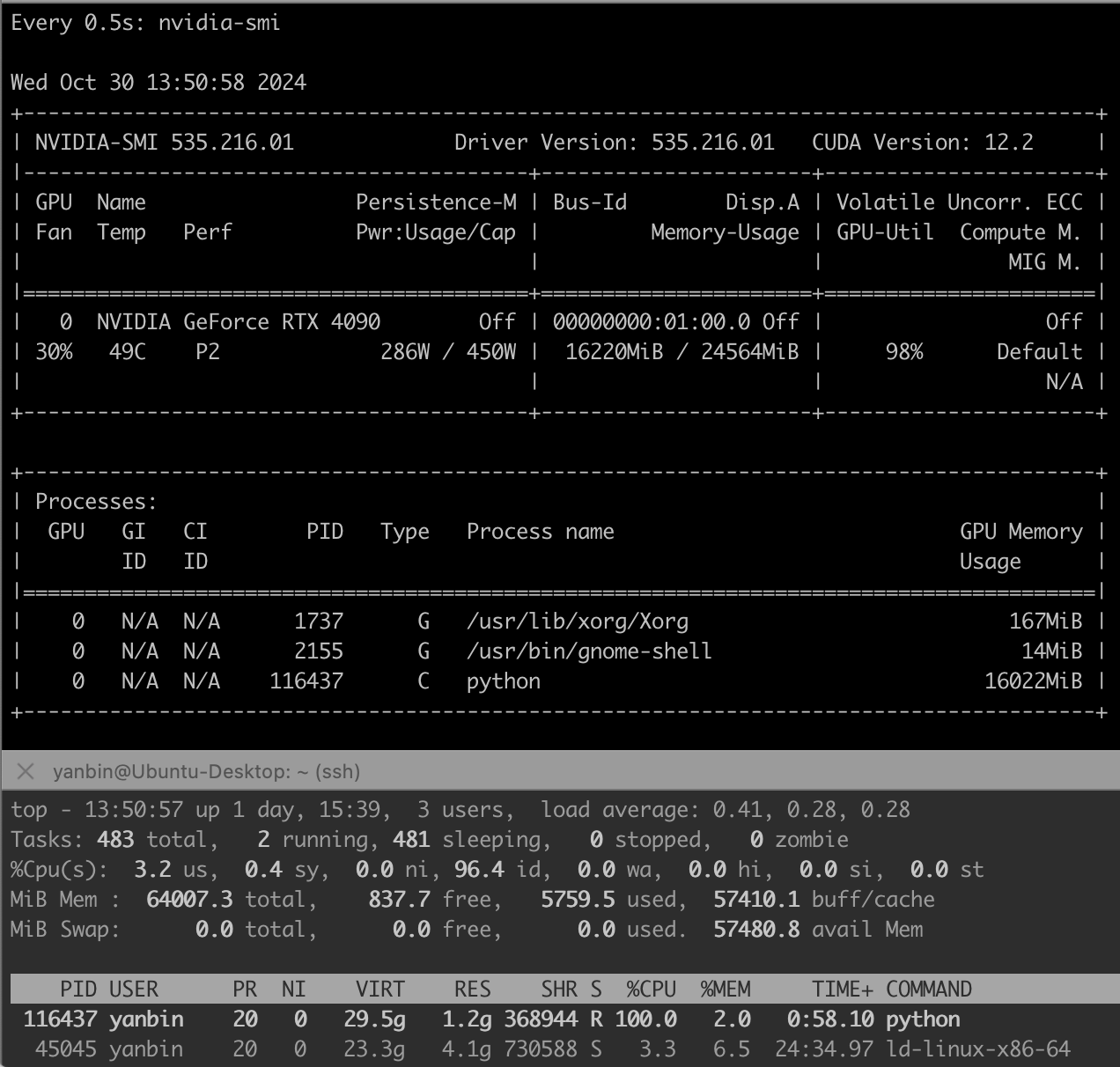Click the /usr/bin/gnome-shell process name
Screen dimensions: 1120x1067
(588, 651)
